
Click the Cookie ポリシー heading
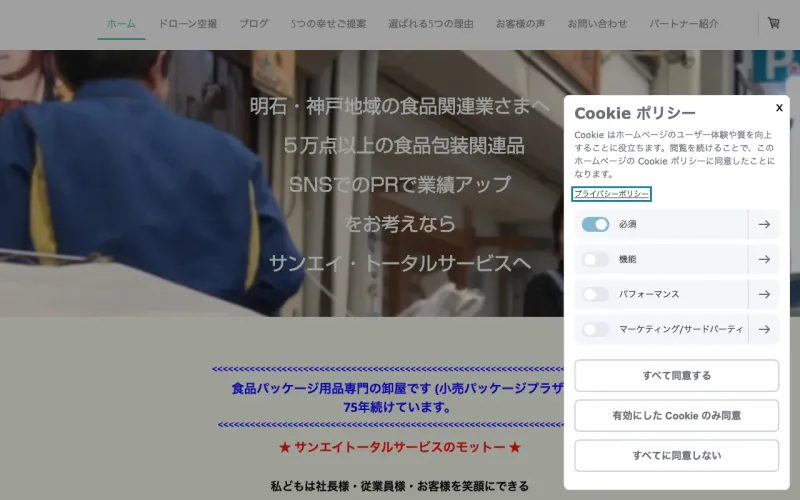635,113
